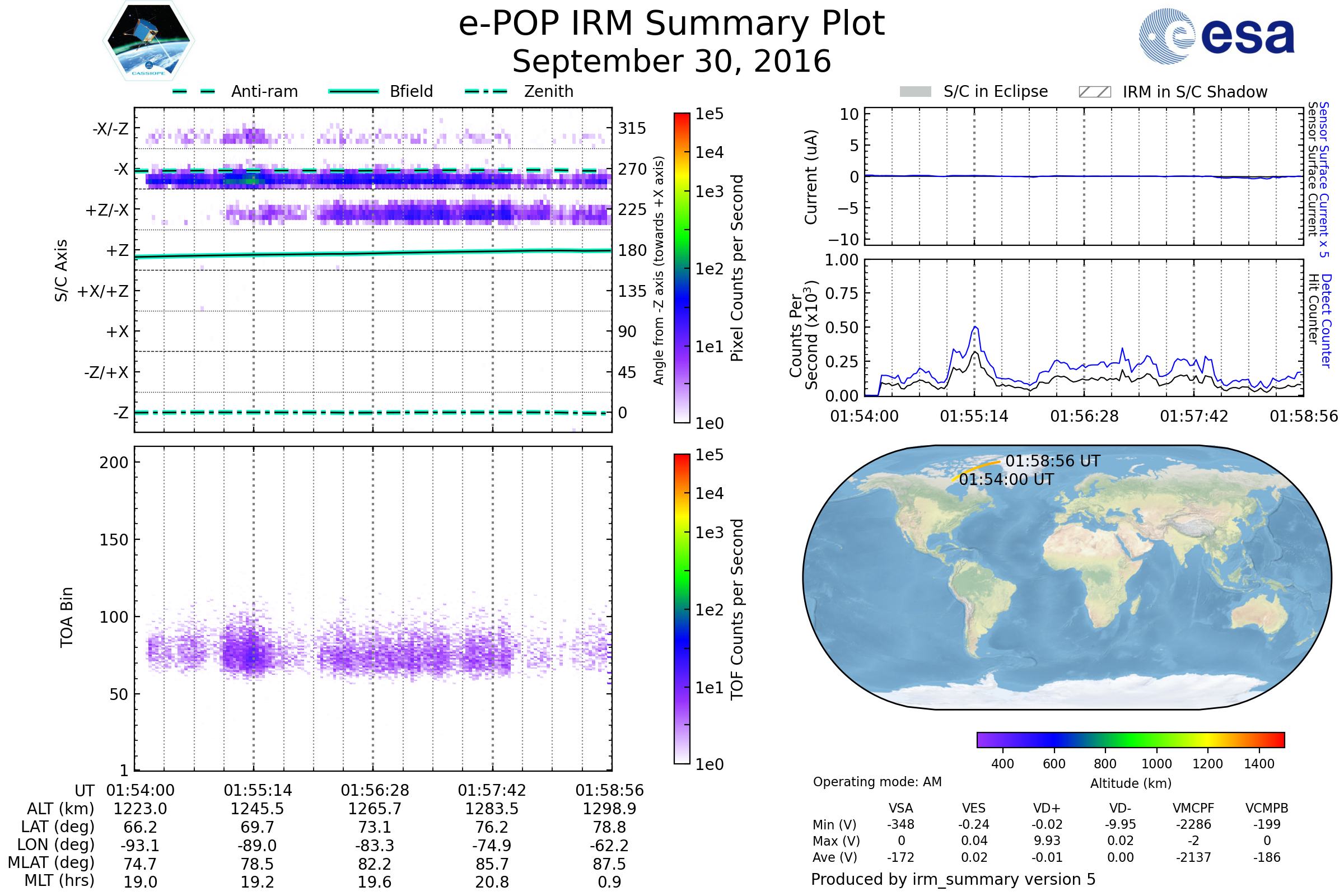Click the Operating mode: AM text

click(x=877, y=782)
